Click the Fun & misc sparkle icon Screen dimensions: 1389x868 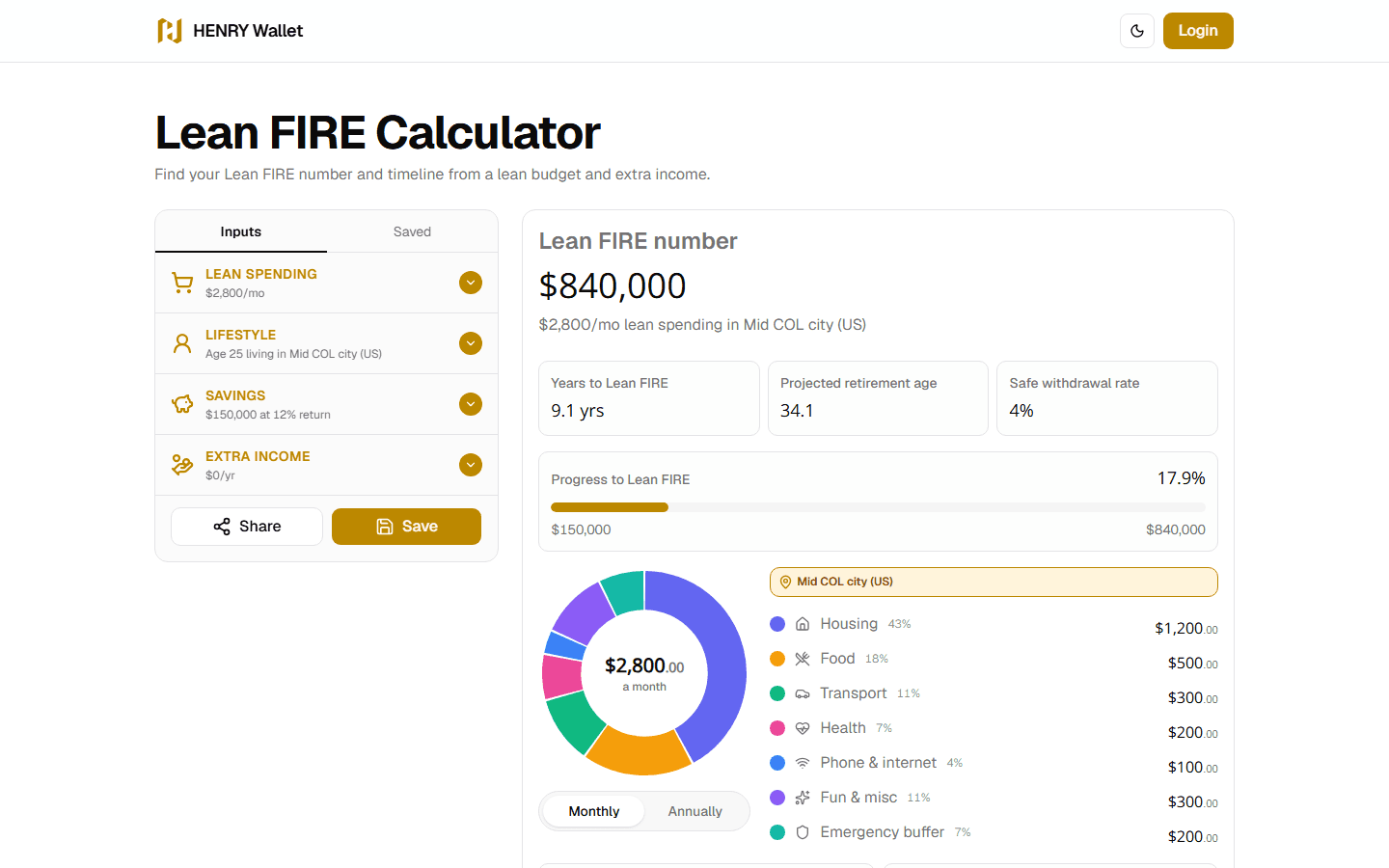[803, 798]
